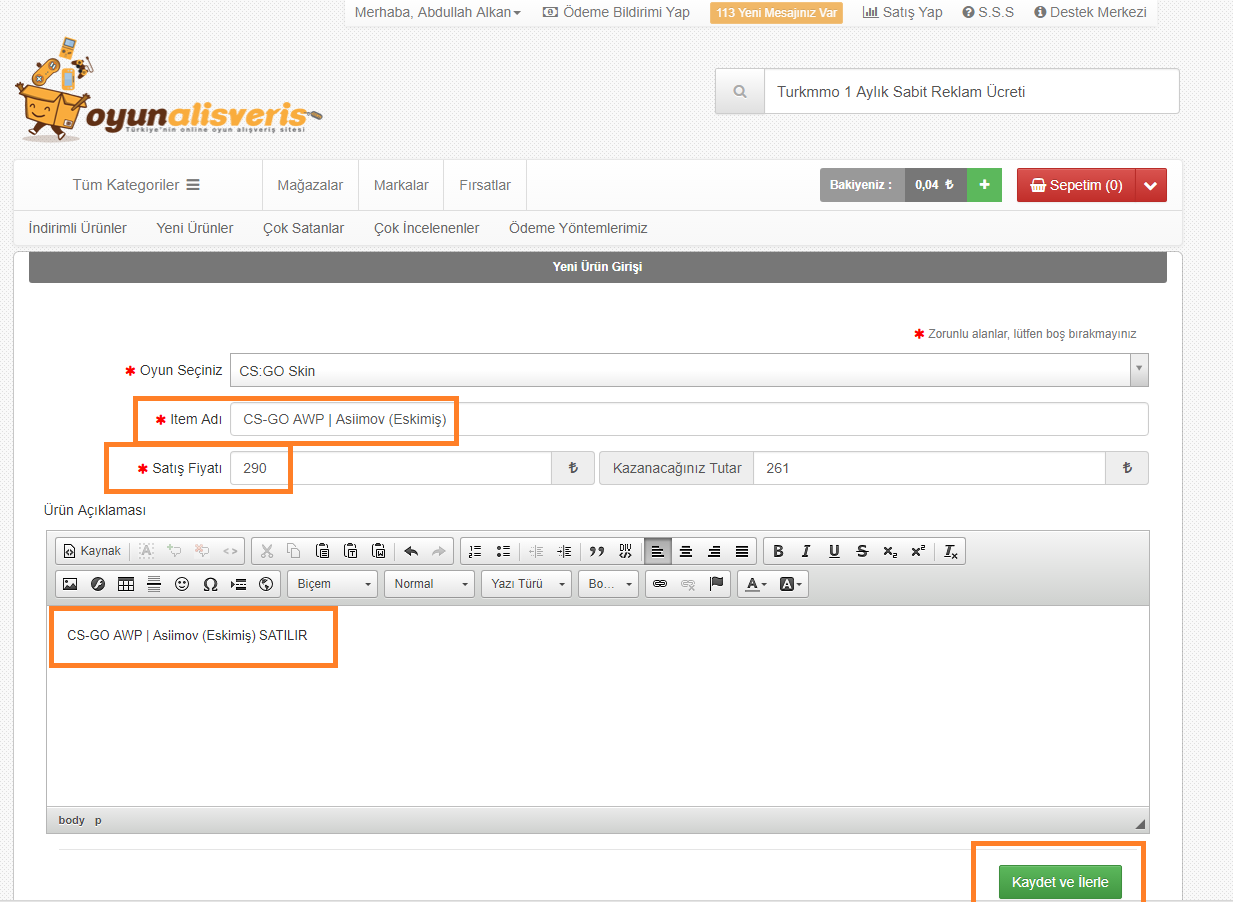Toggle align right
The width and height of the screenshot is (1233, 902).
coord(714,551)
